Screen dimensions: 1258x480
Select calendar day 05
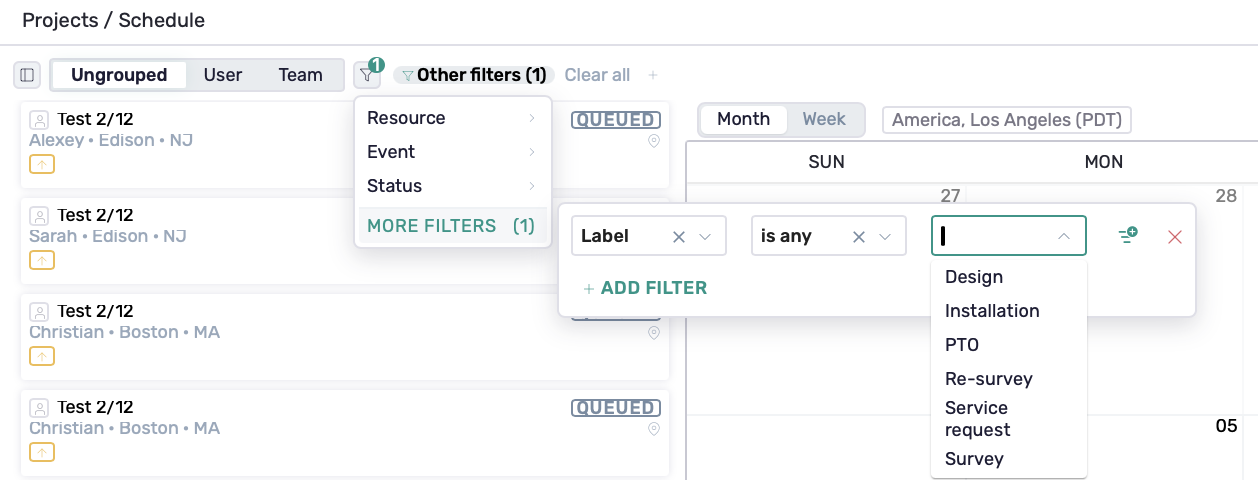[1227, 427]
